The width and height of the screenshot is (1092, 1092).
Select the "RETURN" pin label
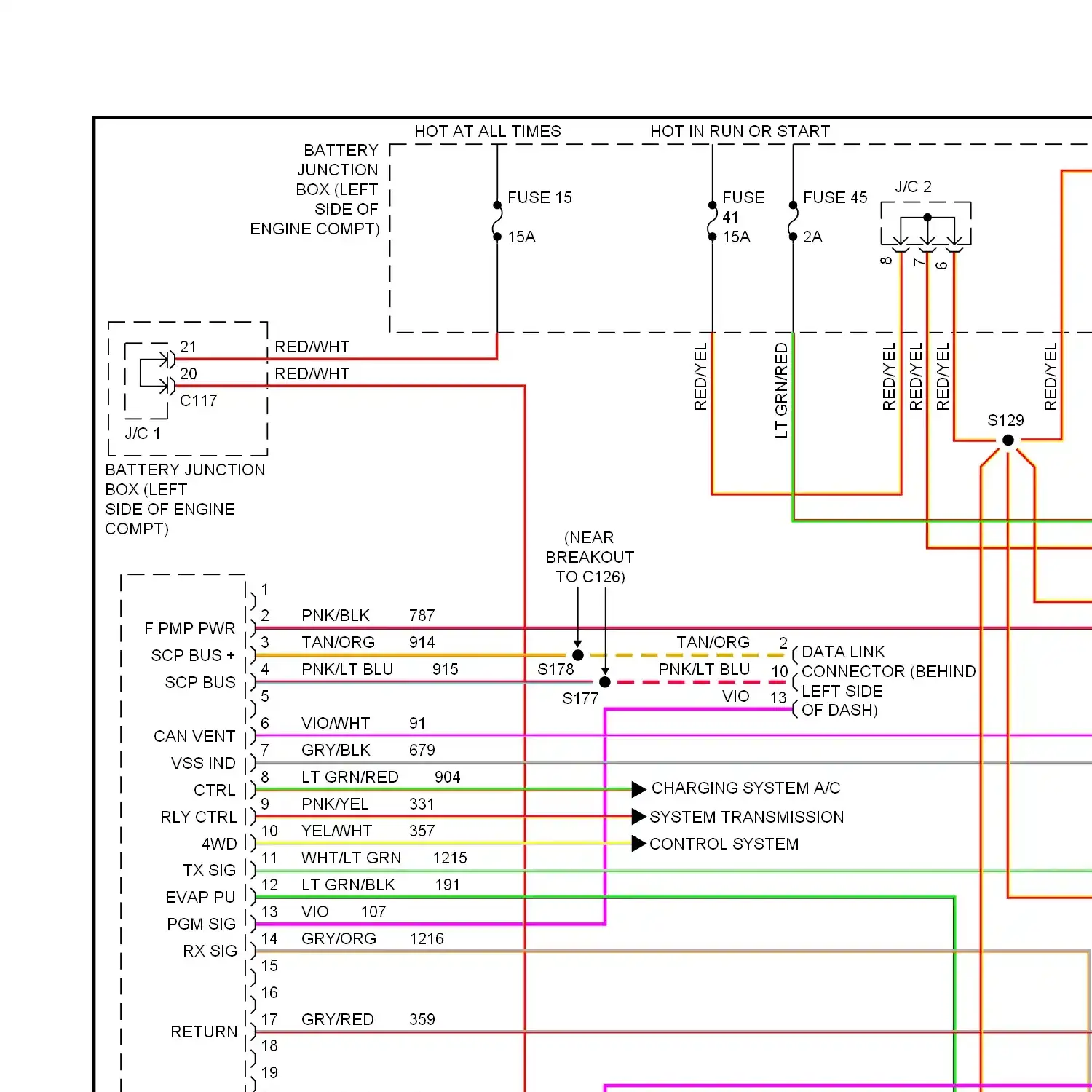coord(204,1032)
